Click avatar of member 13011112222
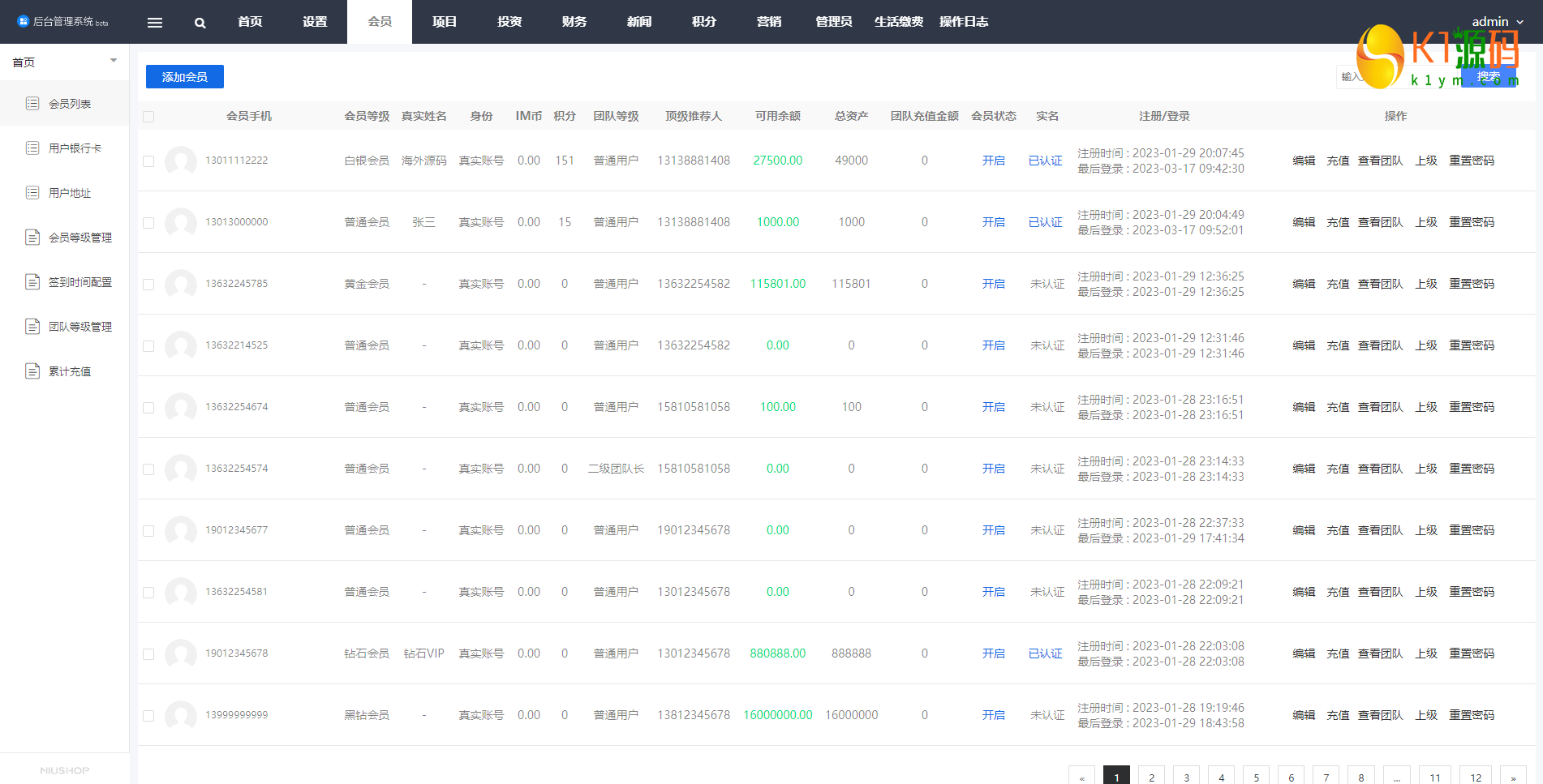Screen dimensions: 1543x784 pos(181,161)
